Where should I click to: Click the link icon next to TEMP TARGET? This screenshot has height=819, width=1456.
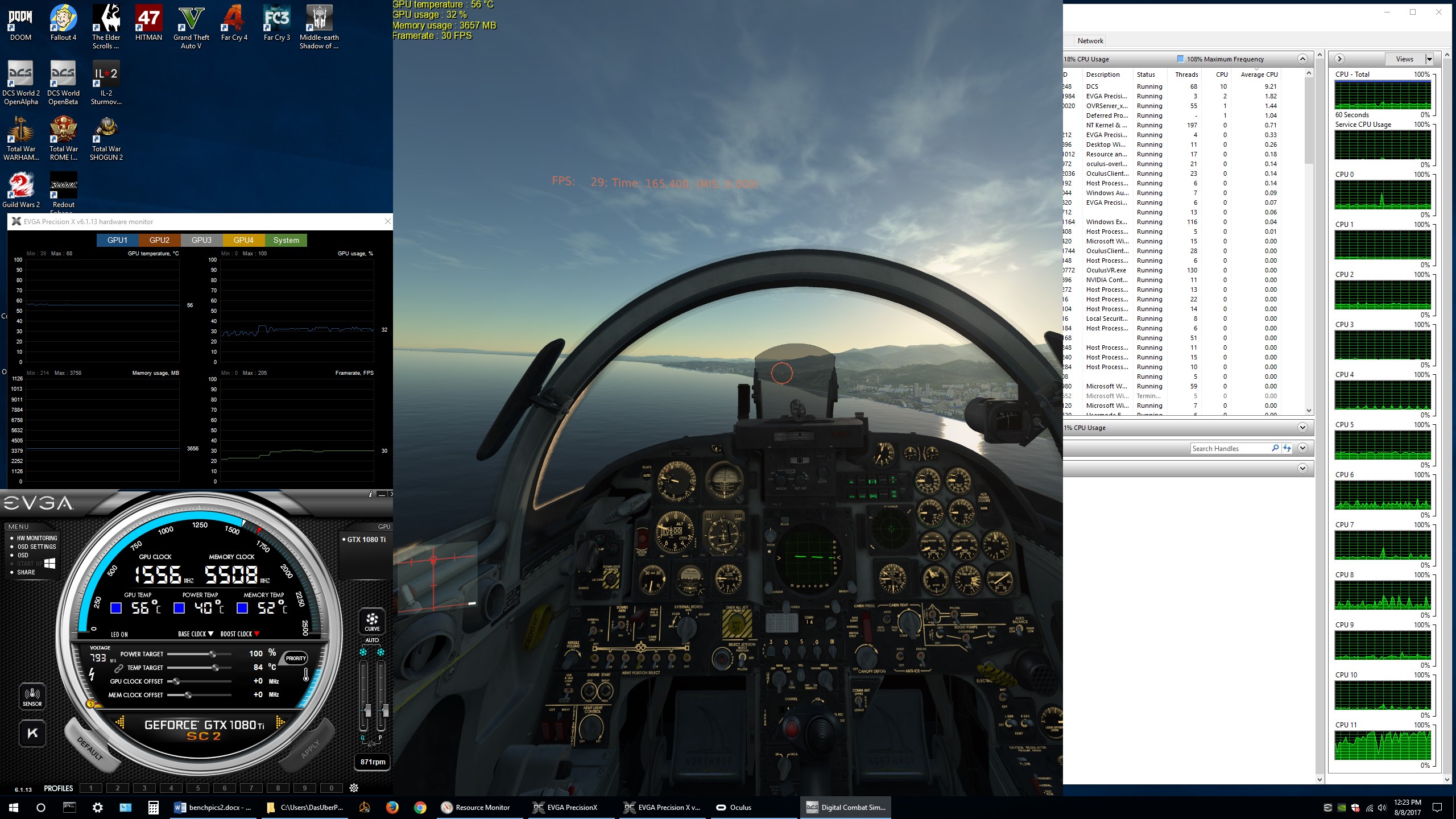pos(119,668)
